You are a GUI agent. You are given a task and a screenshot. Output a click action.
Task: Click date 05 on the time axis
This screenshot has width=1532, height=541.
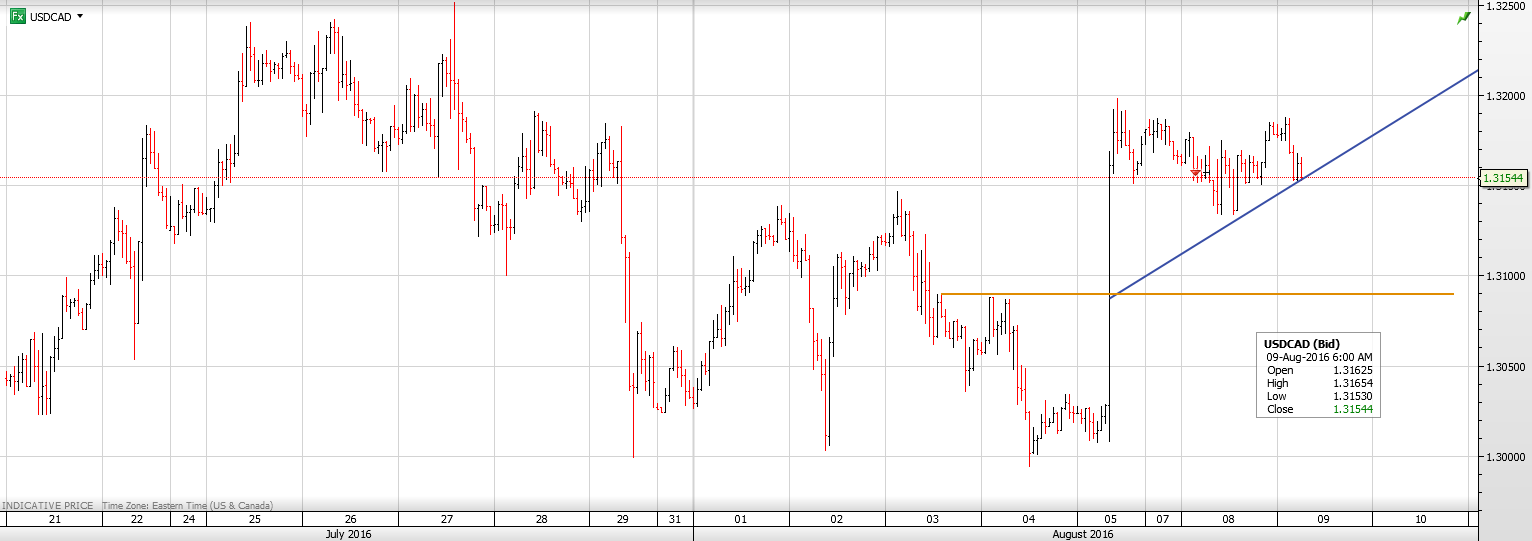pos(1110,520)
